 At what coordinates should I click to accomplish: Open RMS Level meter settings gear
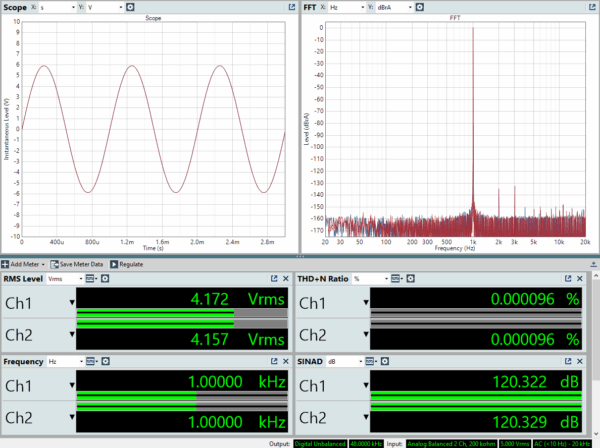pyautogui.click(x=103, y=278)
